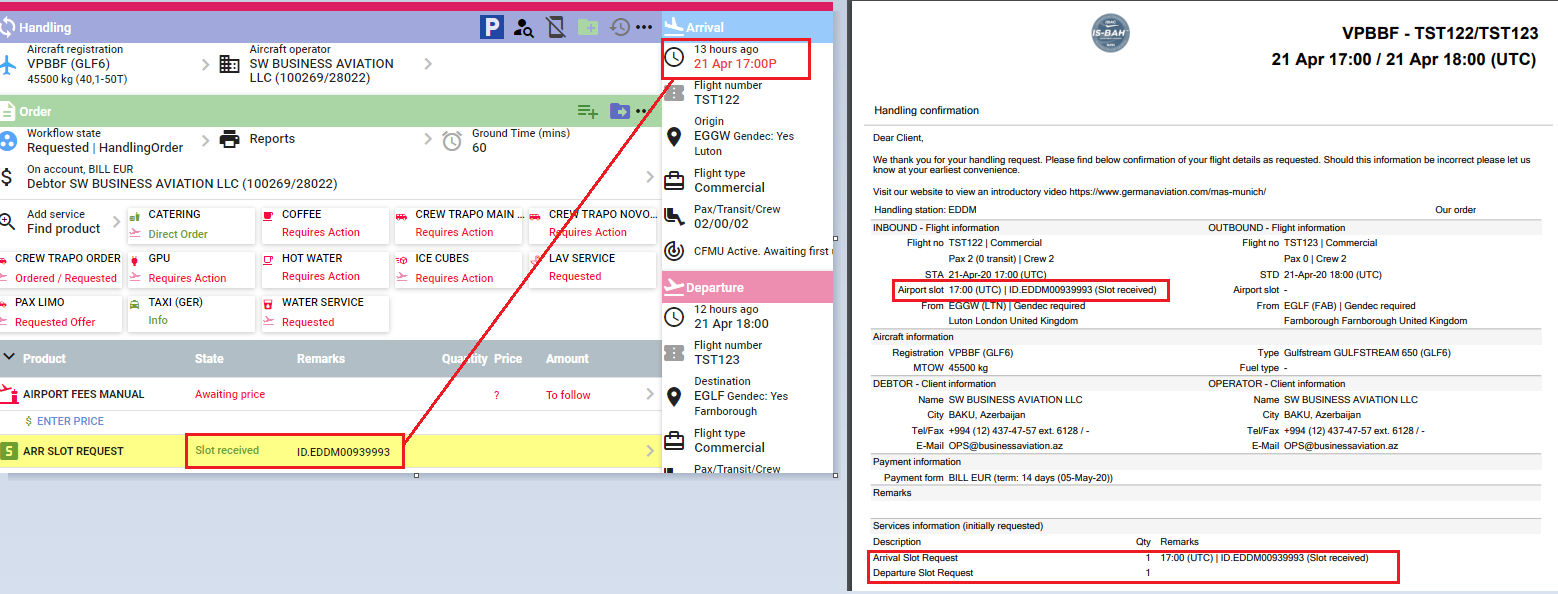Click the alarm clock Ground Time icon

452,140
